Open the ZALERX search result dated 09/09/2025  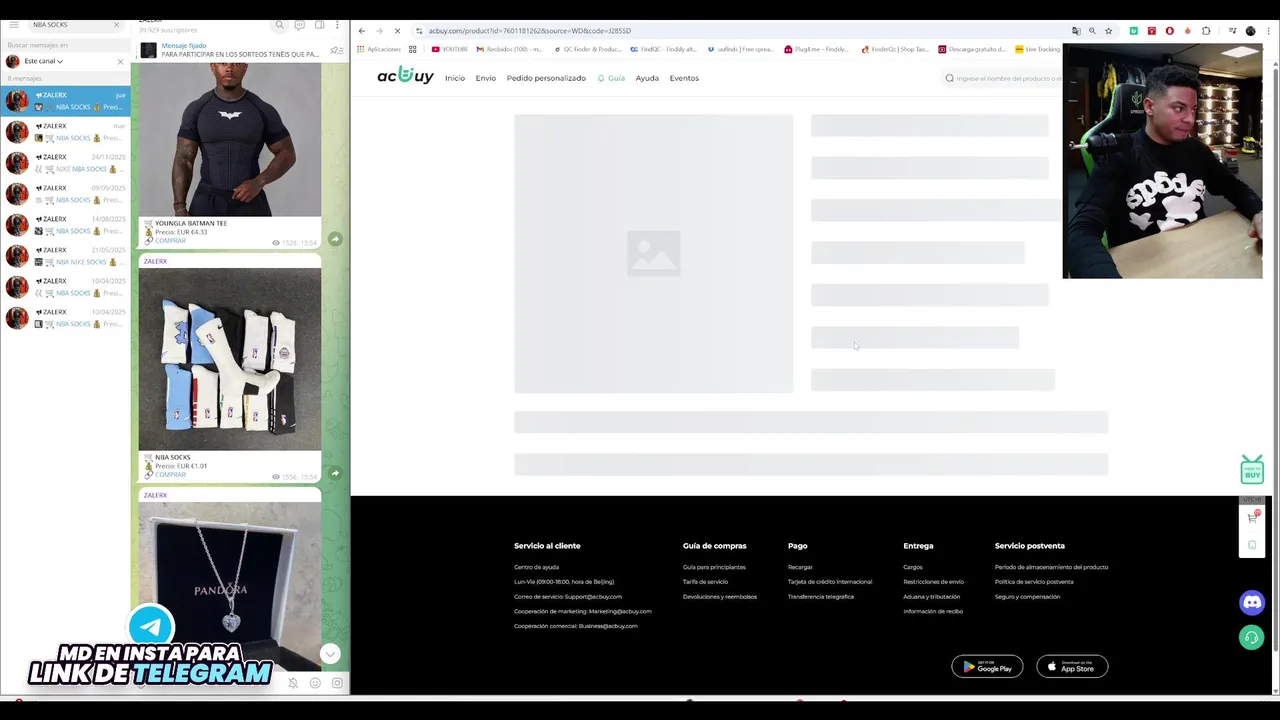[65, 194]
